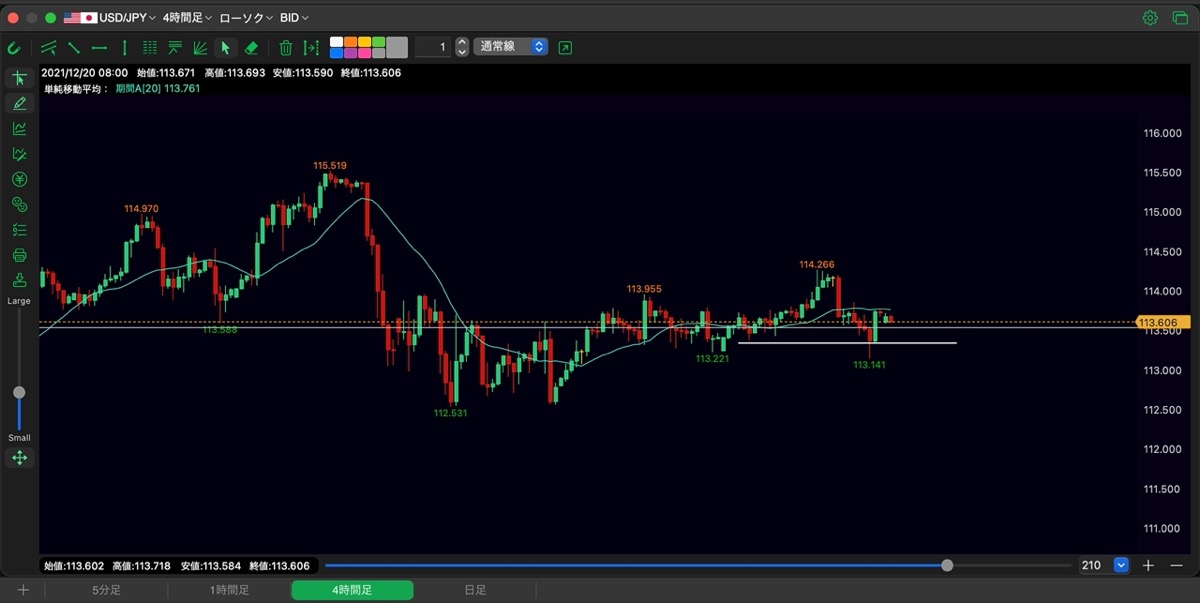The height and width of the screenshot is (603, 1200).
Task: Select the 4時間足 tab
Action: (352, 590)
